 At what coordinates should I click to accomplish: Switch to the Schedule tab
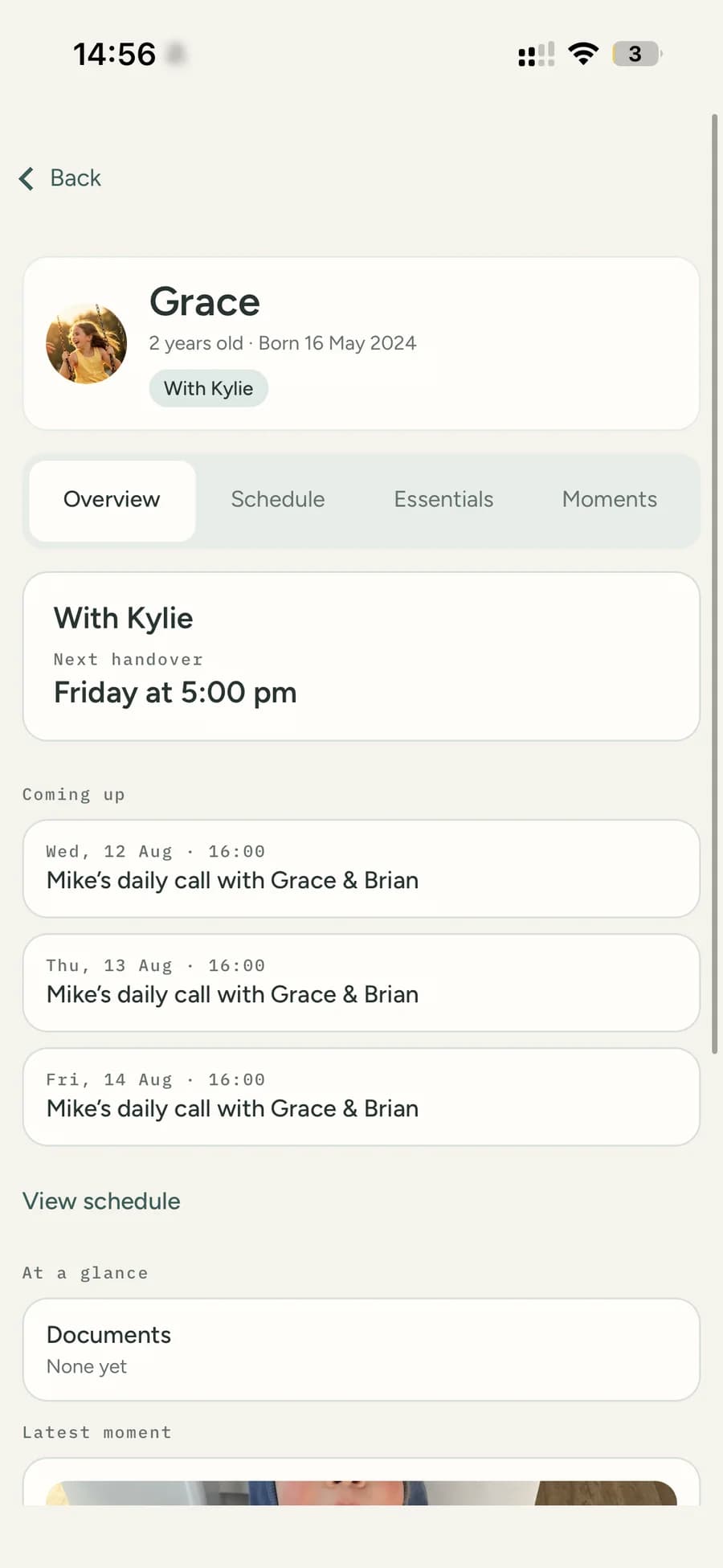coord(278,500)
